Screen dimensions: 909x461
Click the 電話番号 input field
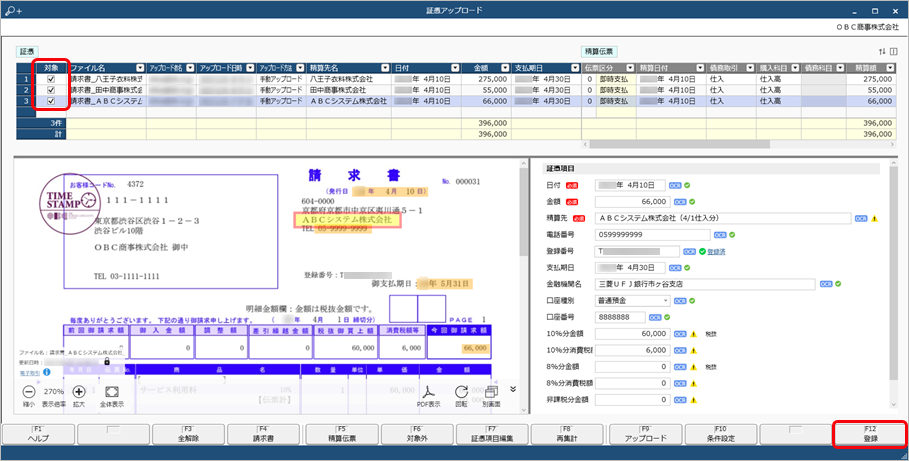point(652,235)
